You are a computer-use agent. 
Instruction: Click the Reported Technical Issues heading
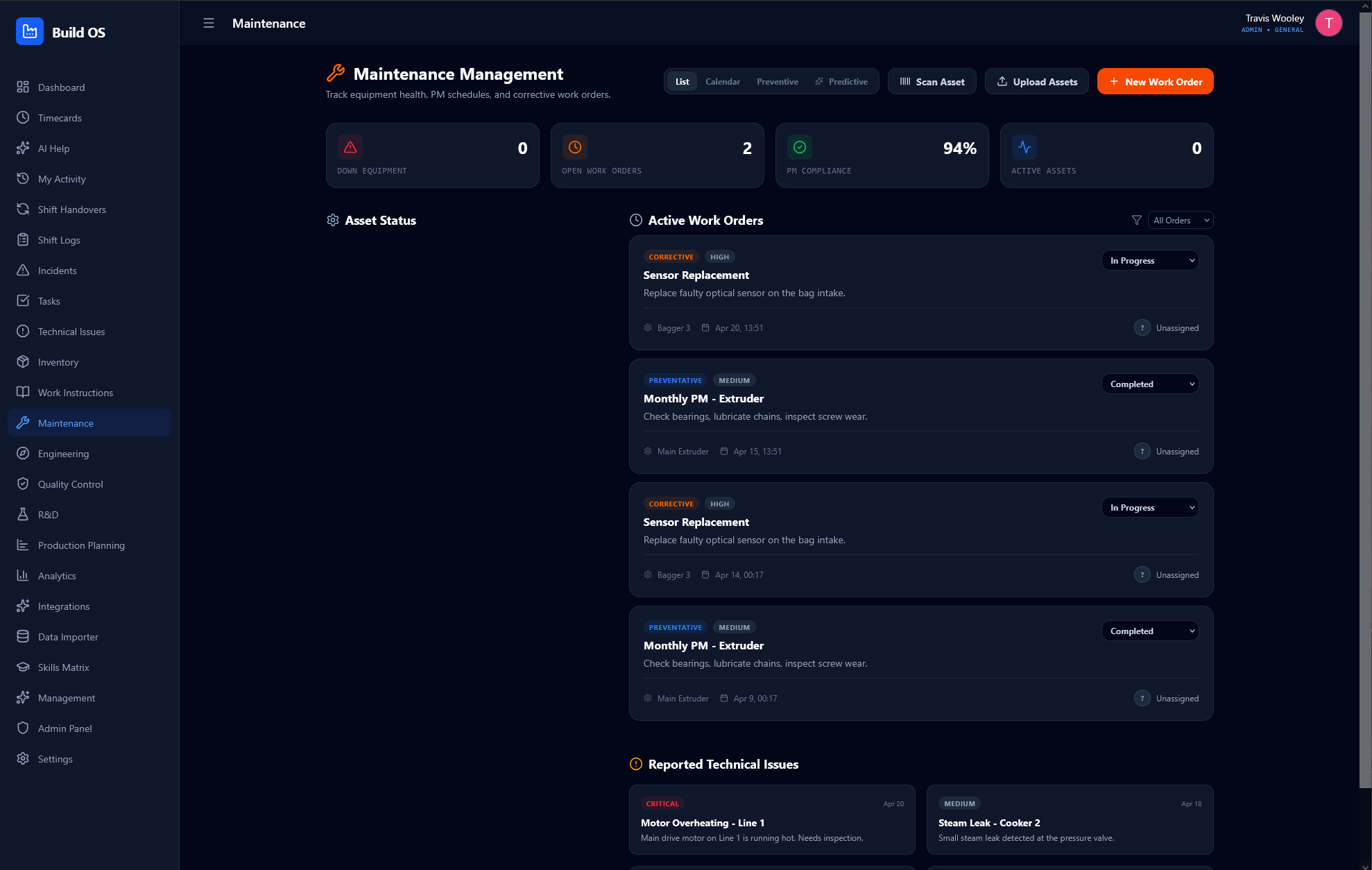pos(723,765)
